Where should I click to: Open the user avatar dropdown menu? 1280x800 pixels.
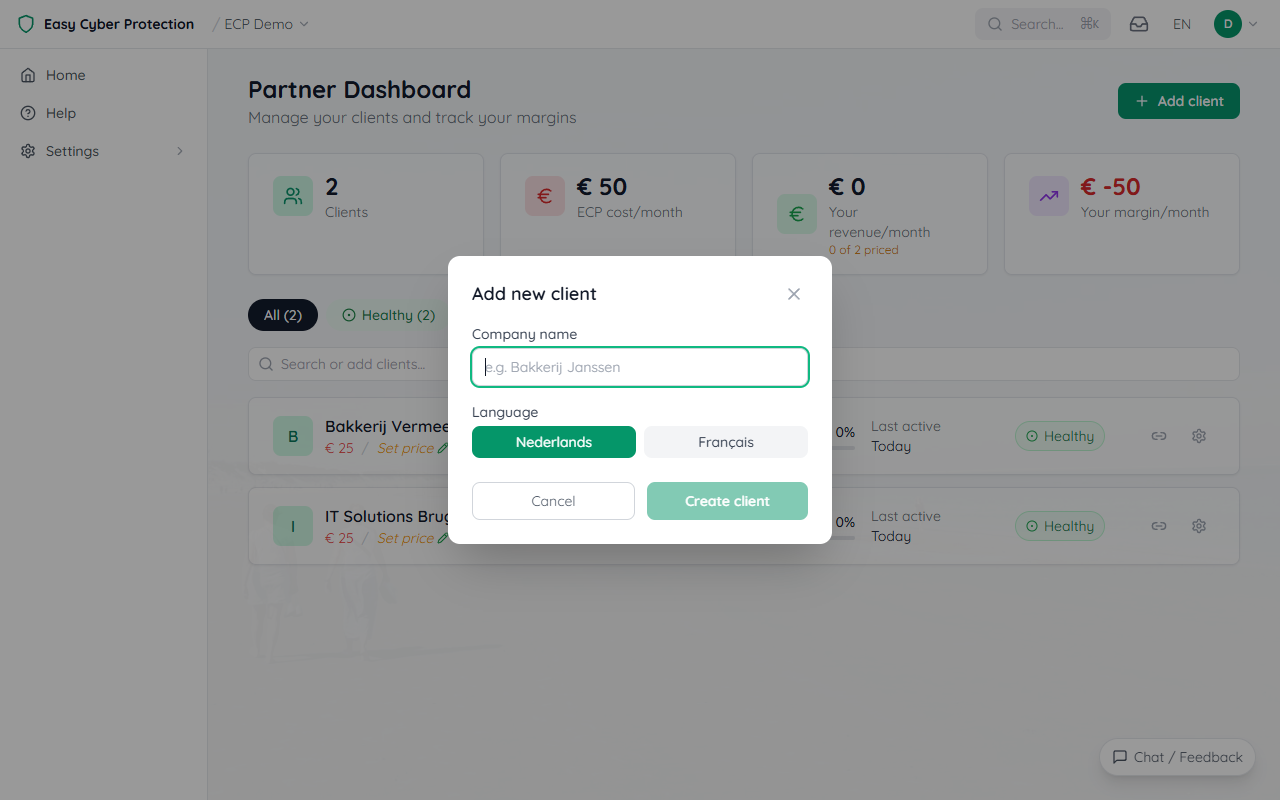pyautogui.click(x=1235, y=23)
